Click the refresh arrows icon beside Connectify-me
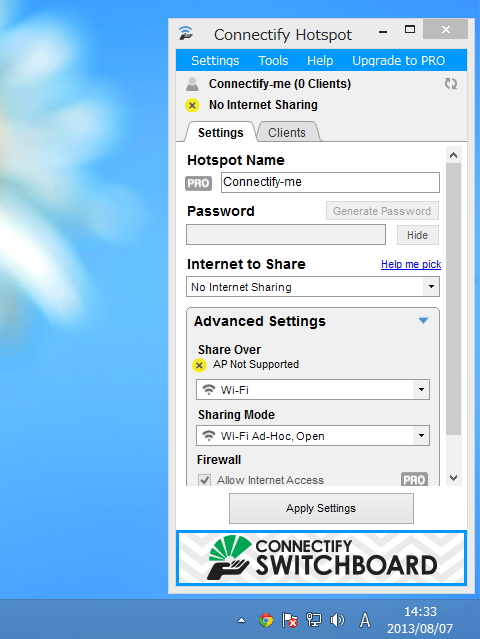This screenshot has height=639, width=480. pos(451,84)
